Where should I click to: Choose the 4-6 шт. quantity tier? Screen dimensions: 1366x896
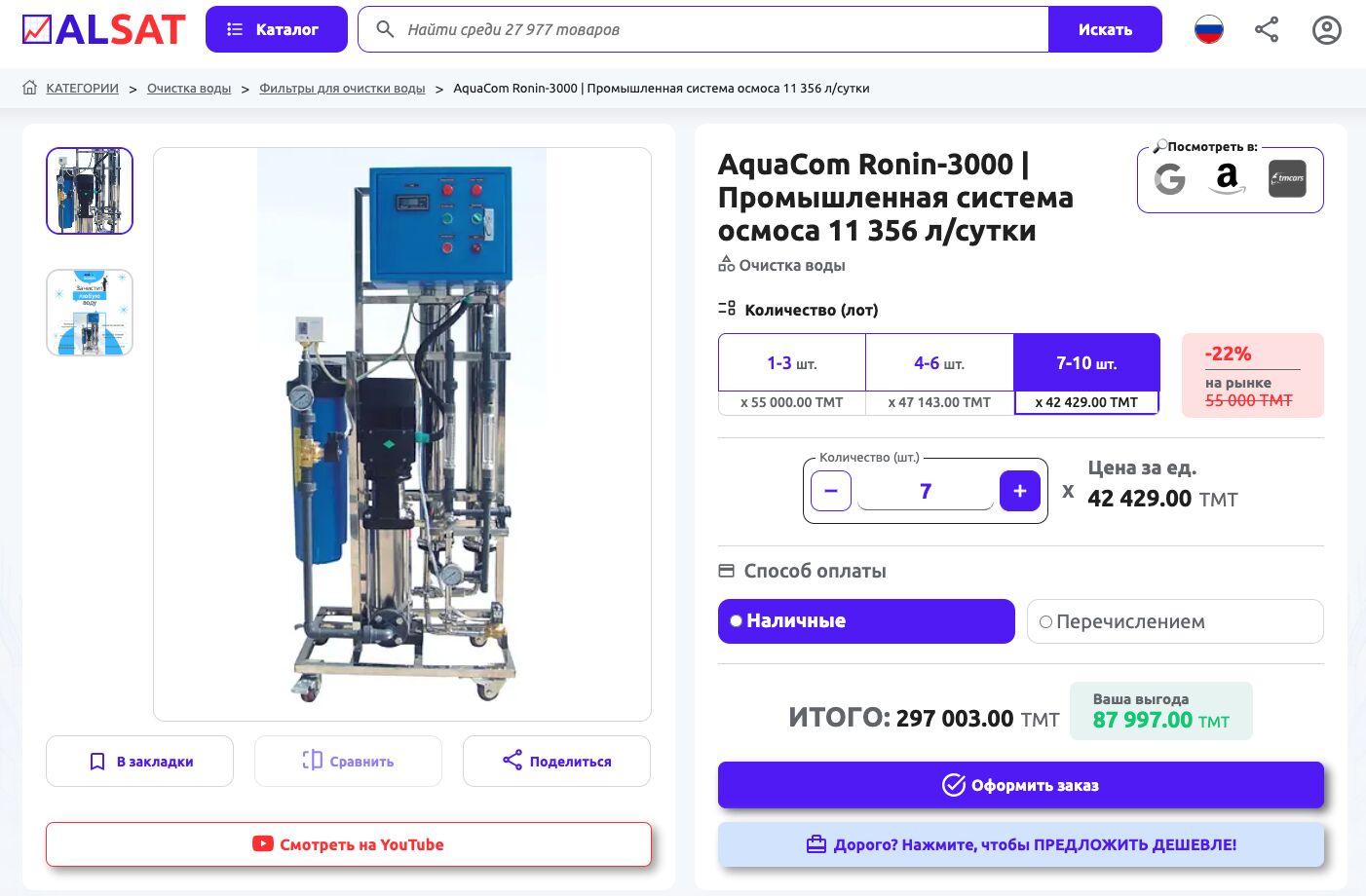(939, 363)
